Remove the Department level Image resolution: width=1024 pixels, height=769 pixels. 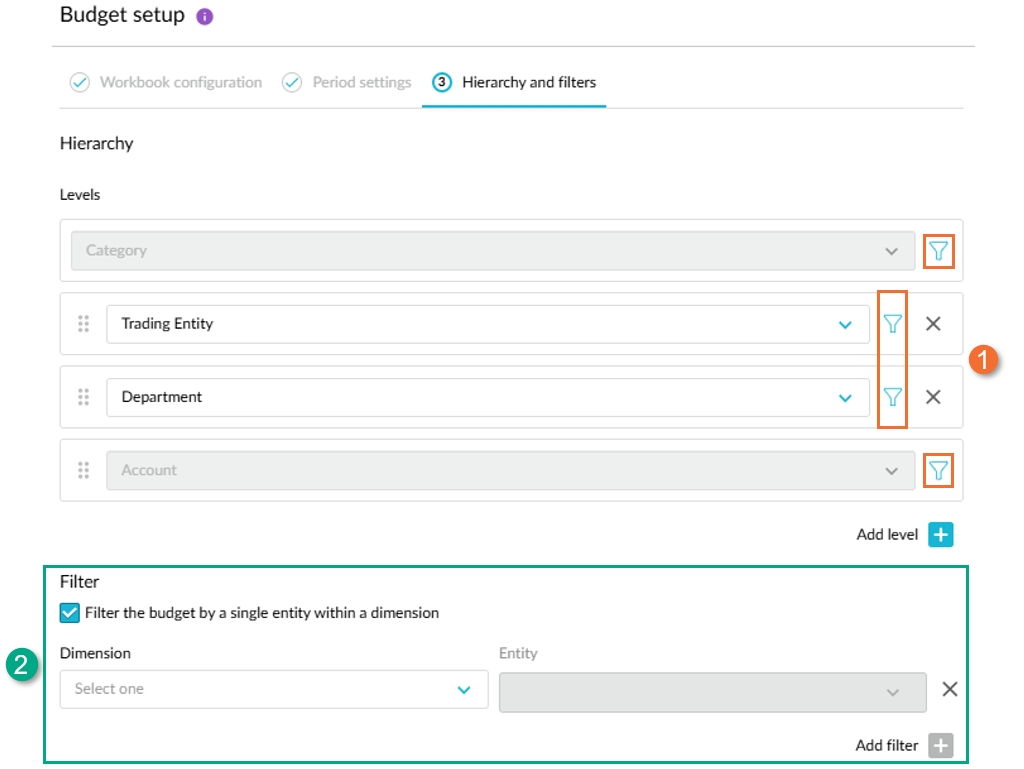point(933,397)
